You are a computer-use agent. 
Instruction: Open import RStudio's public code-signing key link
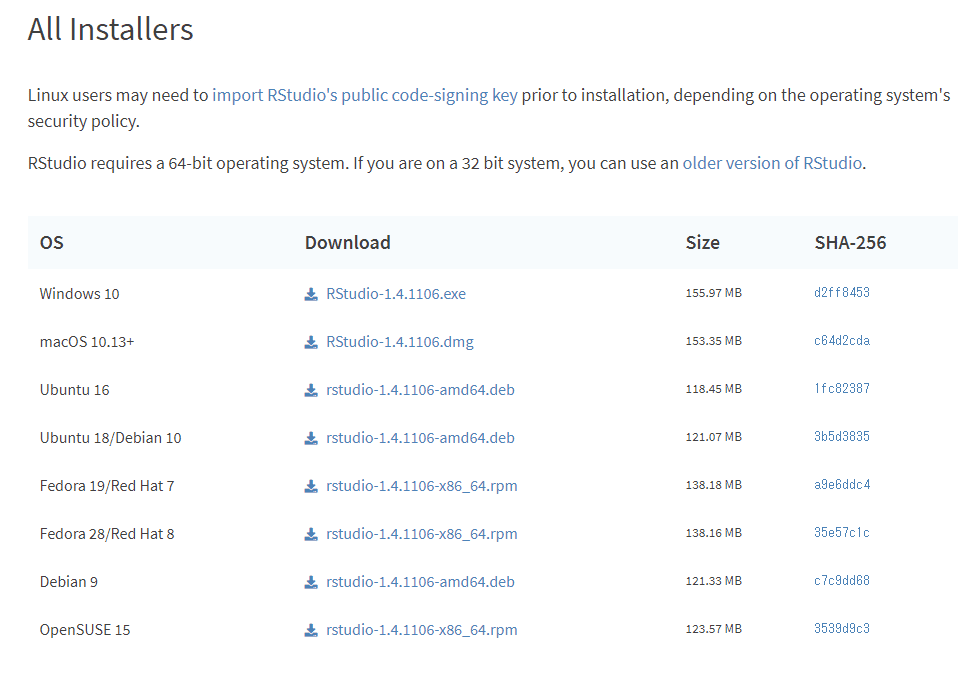(x=365, y=95)
